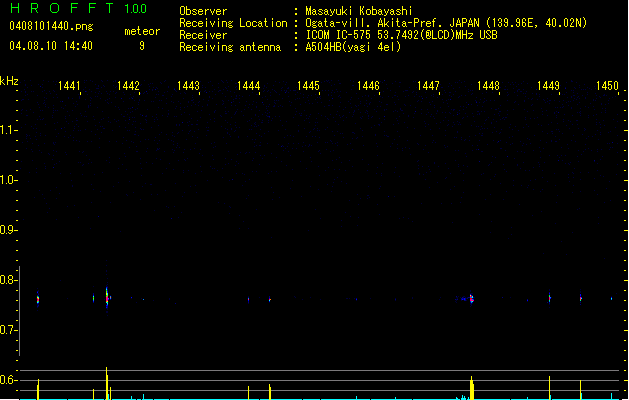The width and height of the screenshot is (629, 400).
Task: Click the 0.8 kHz frequency label
Action: (x=8, y=280)
